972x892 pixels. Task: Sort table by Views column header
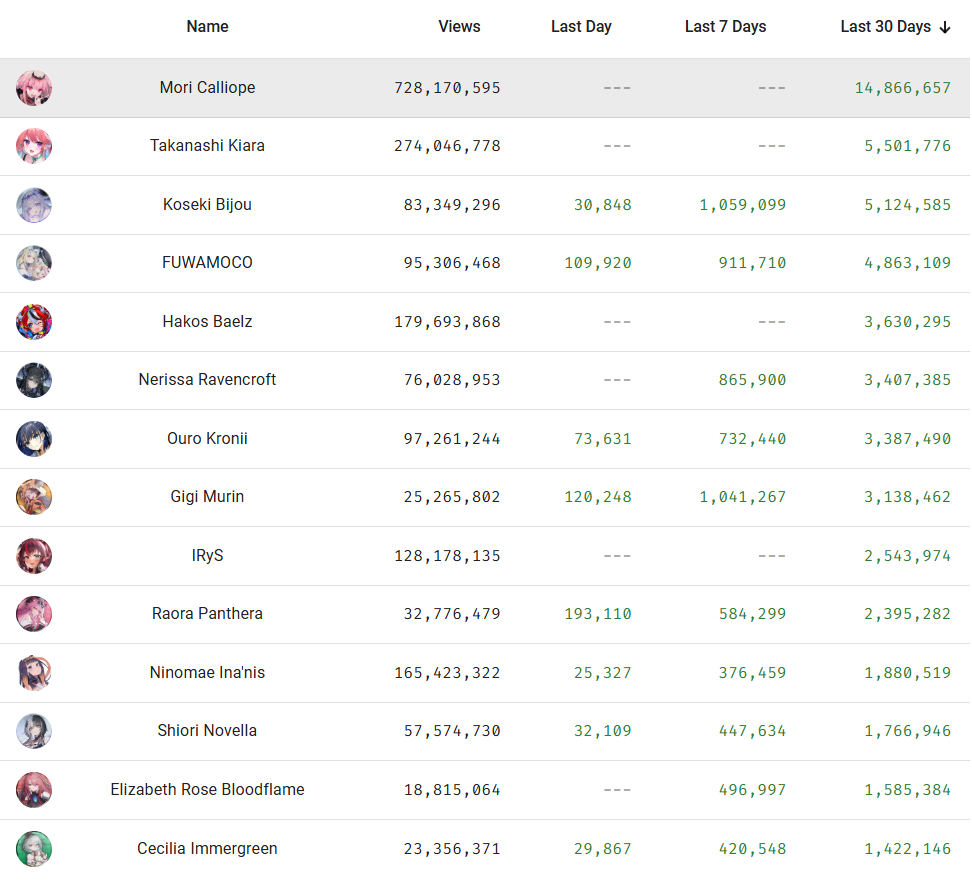[459, 27]
